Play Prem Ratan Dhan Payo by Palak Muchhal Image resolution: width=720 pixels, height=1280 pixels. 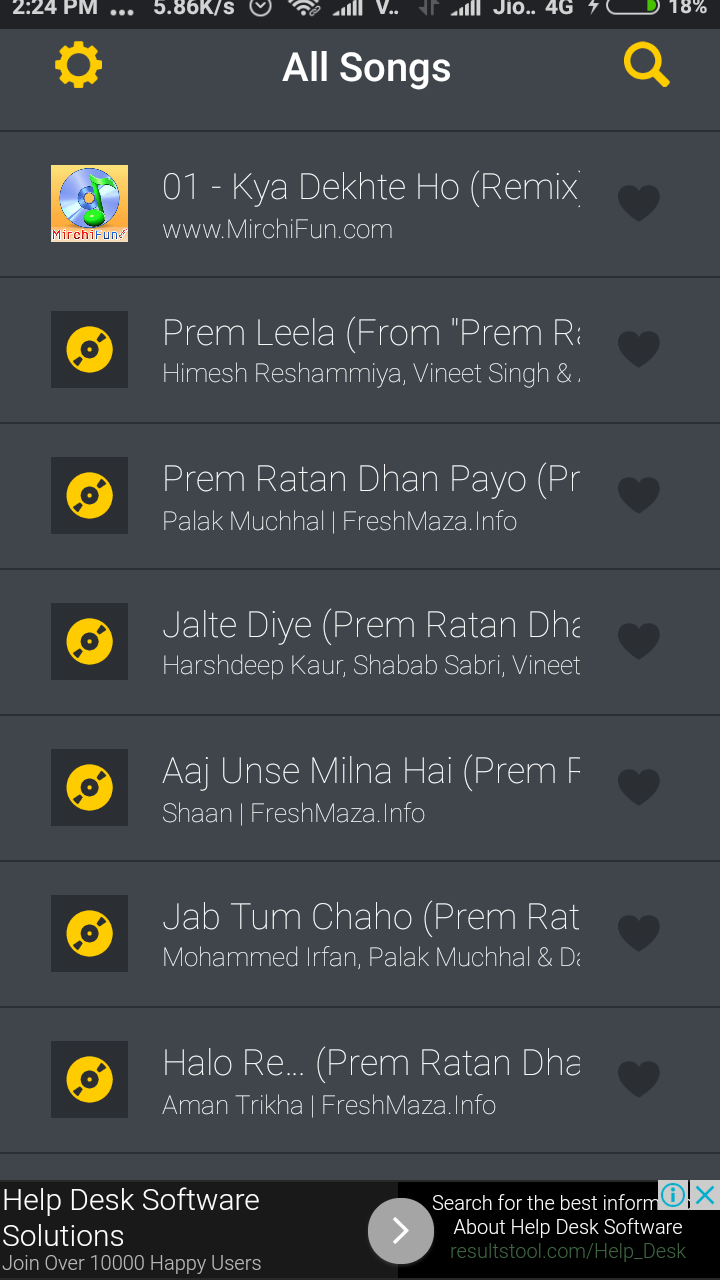click(x=370, y=495)
